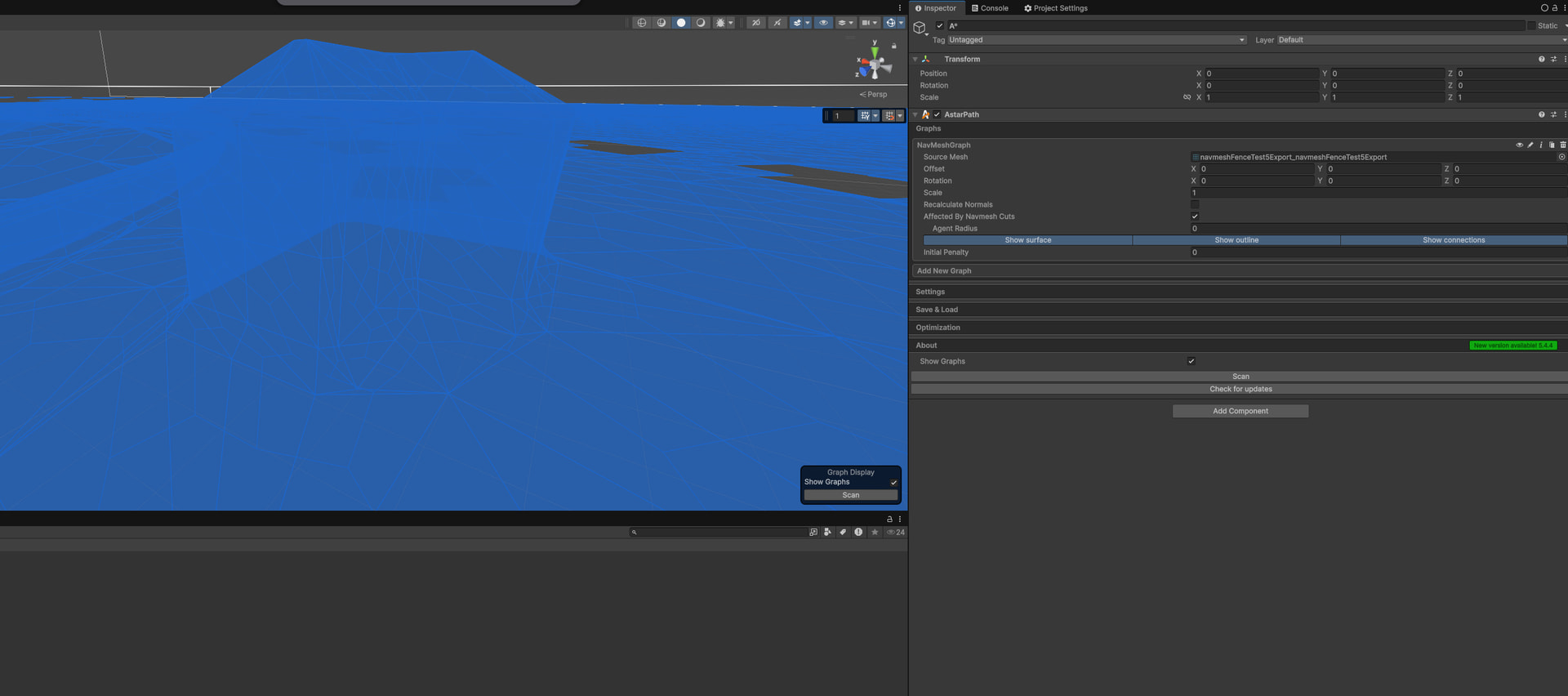Screen dimensions: 1568x696
Task: Uncheck Show Graphs in Inspector
Action: click(1192, 361)
